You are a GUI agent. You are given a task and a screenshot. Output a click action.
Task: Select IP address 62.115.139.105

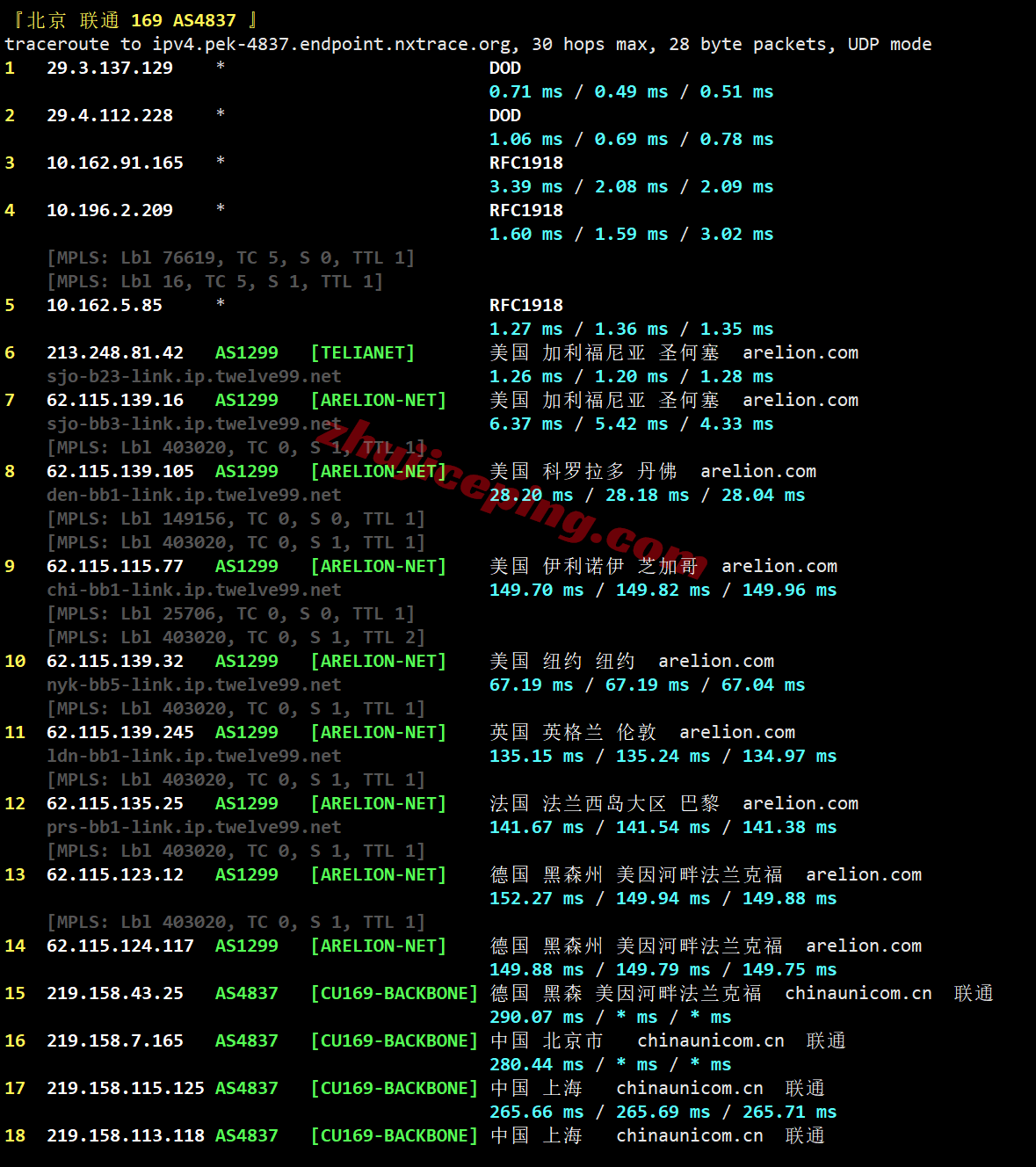point(120,471)
